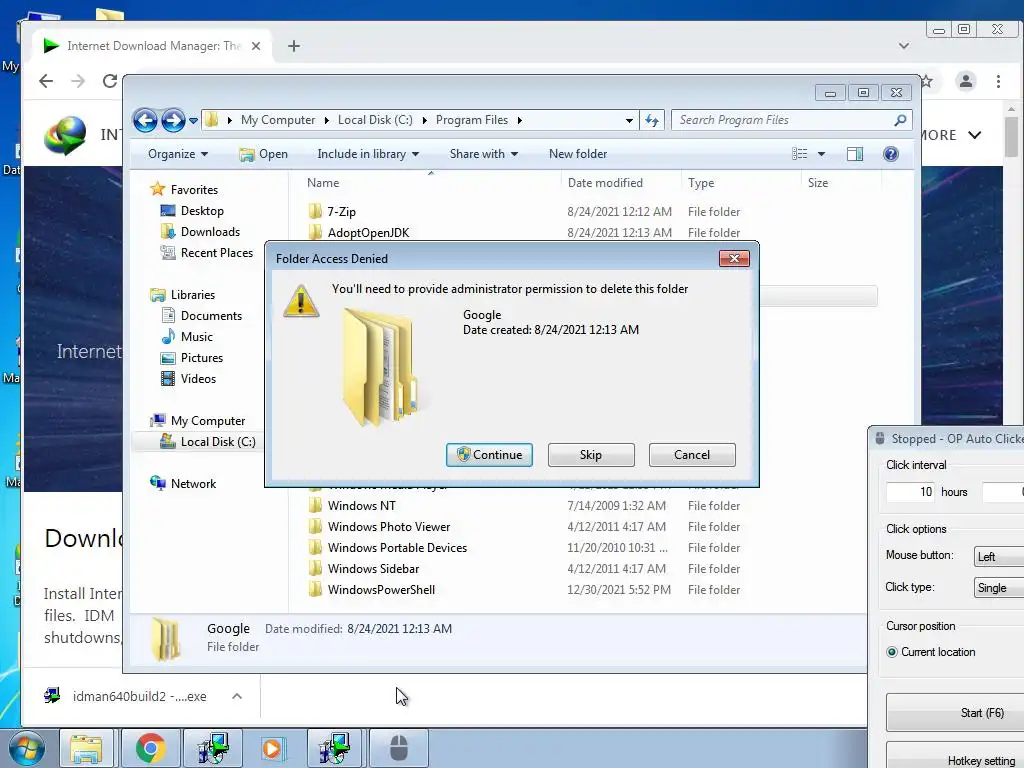Open Chrome profile avatar icon
Image resolution: width=1024 pixels, height=768 pixels.
pyautogui.click(x=965, y=81)
